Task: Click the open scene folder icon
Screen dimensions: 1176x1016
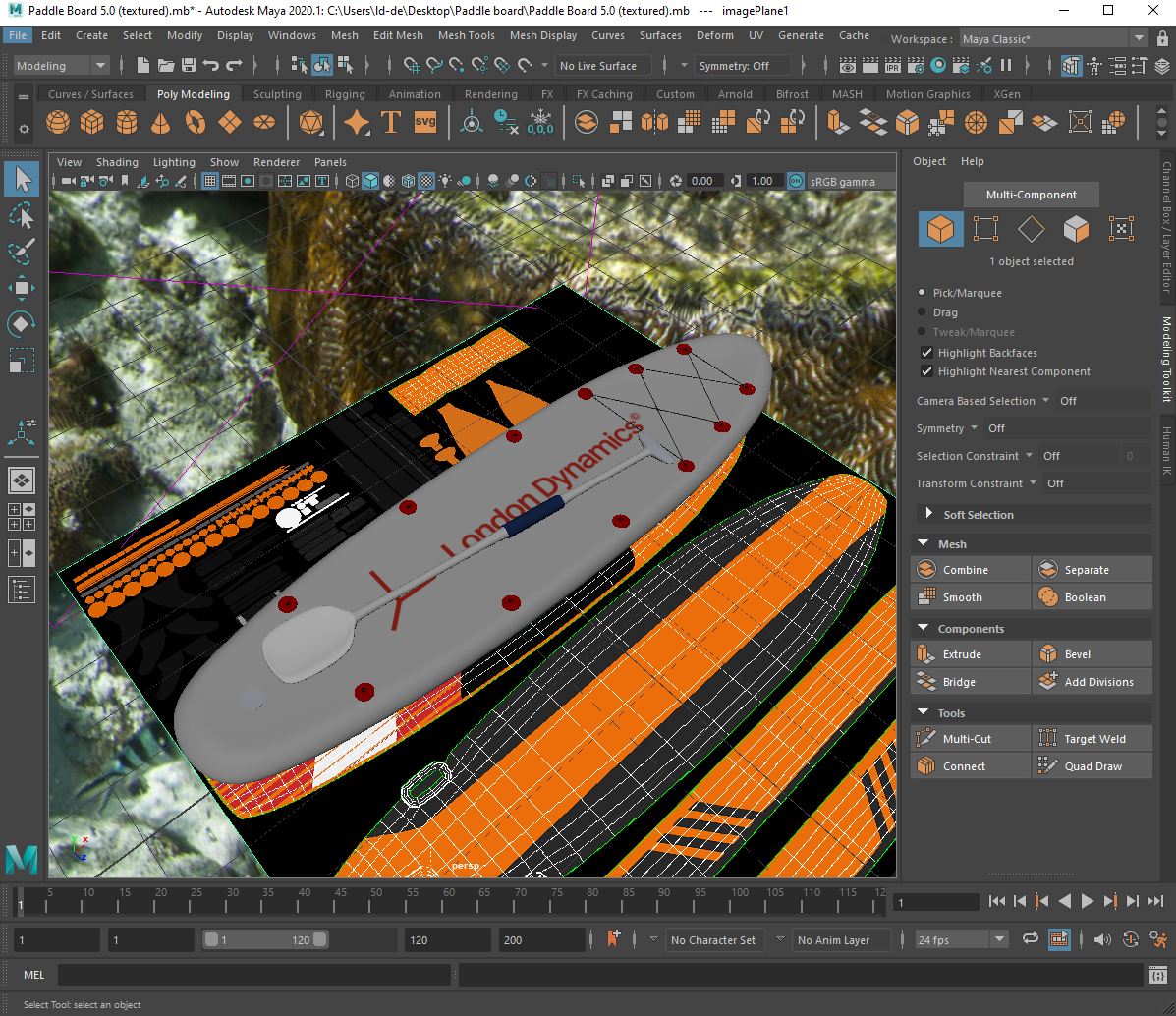Action: click(166, 65)
